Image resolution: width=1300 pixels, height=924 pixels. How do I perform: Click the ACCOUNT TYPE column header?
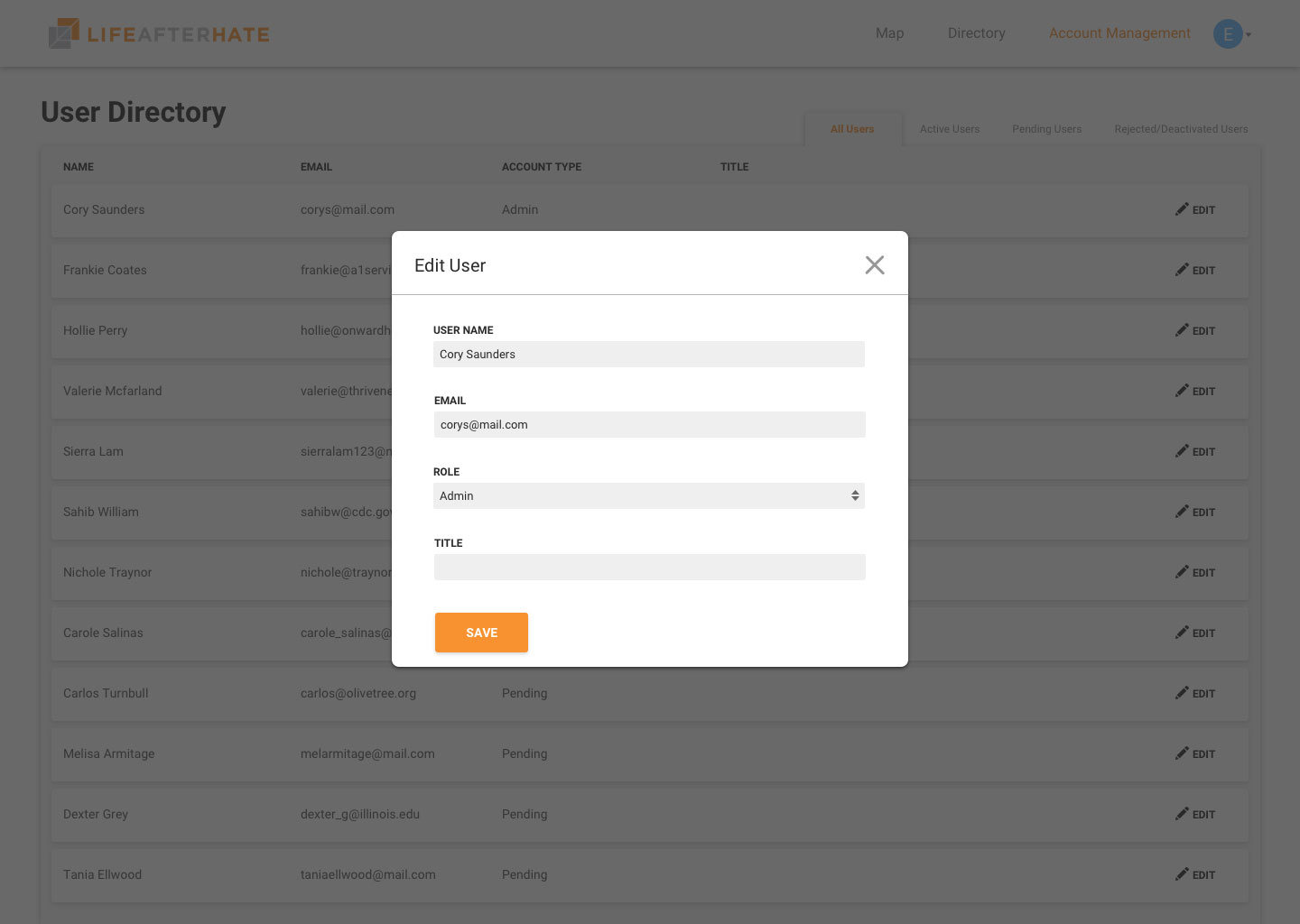pos(542,167)
